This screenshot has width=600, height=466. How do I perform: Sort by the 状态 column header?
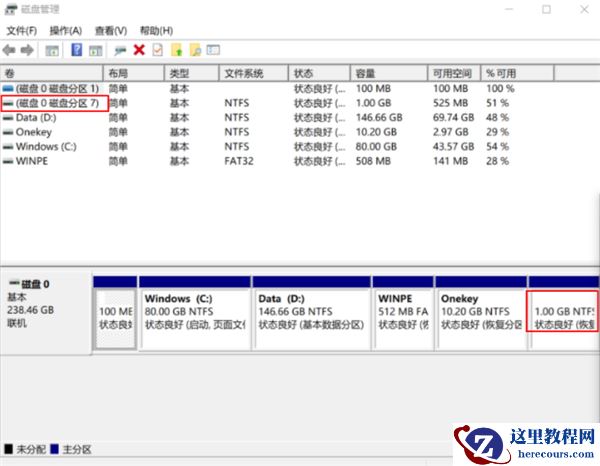(x=320, y=73)
